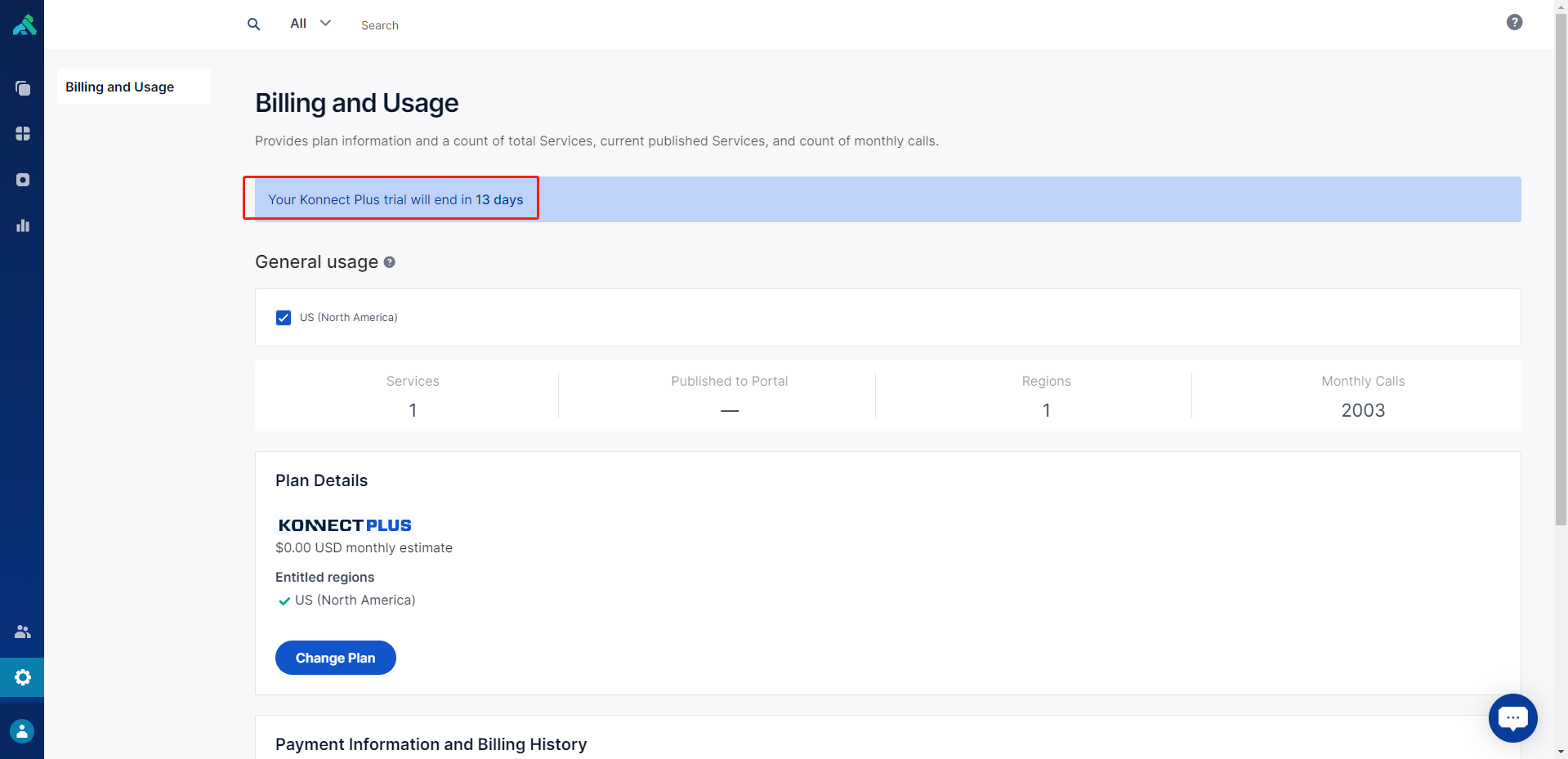Image resolution: width=1568 pixels, height=759 pixels.
Task: Click the Change Plan button
Action: (336, 658)
